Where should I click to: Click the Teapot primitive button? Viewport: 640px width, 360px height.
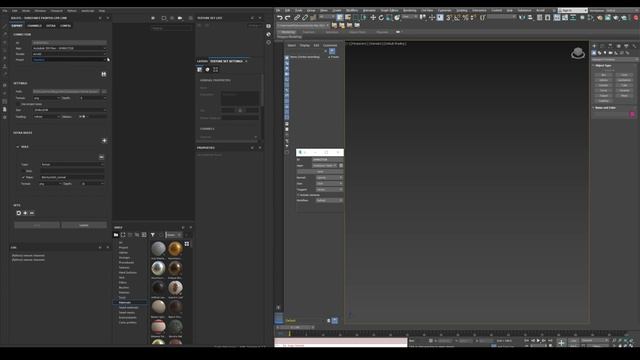604,96
